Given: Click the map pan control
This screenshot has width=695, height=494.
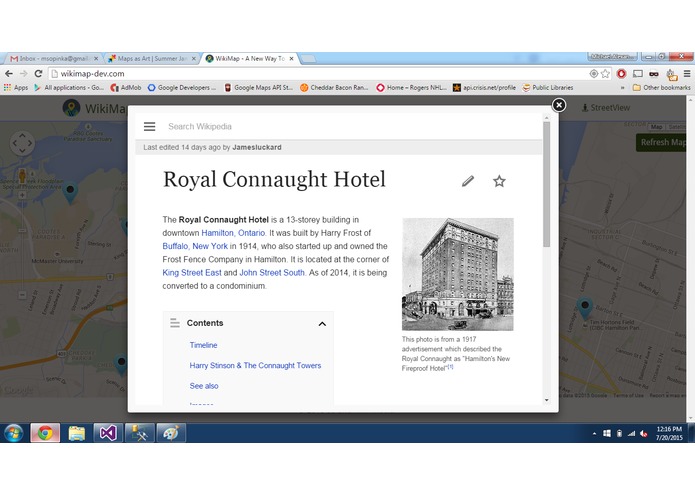Looking at the screenshot, I should (x=22, y=143).
